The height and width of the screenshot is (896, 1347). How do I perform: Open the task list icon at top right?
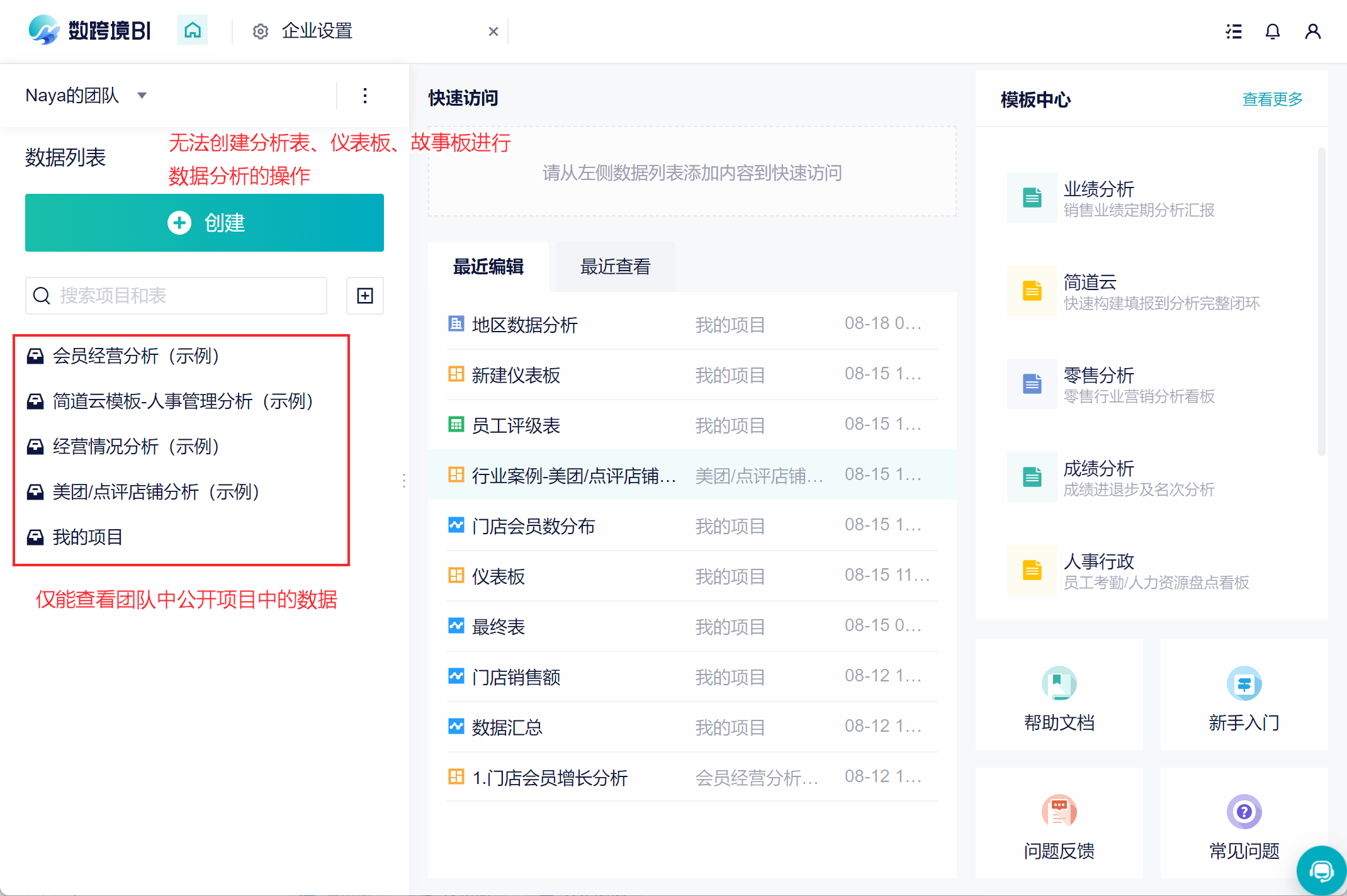click(1234, 31)
